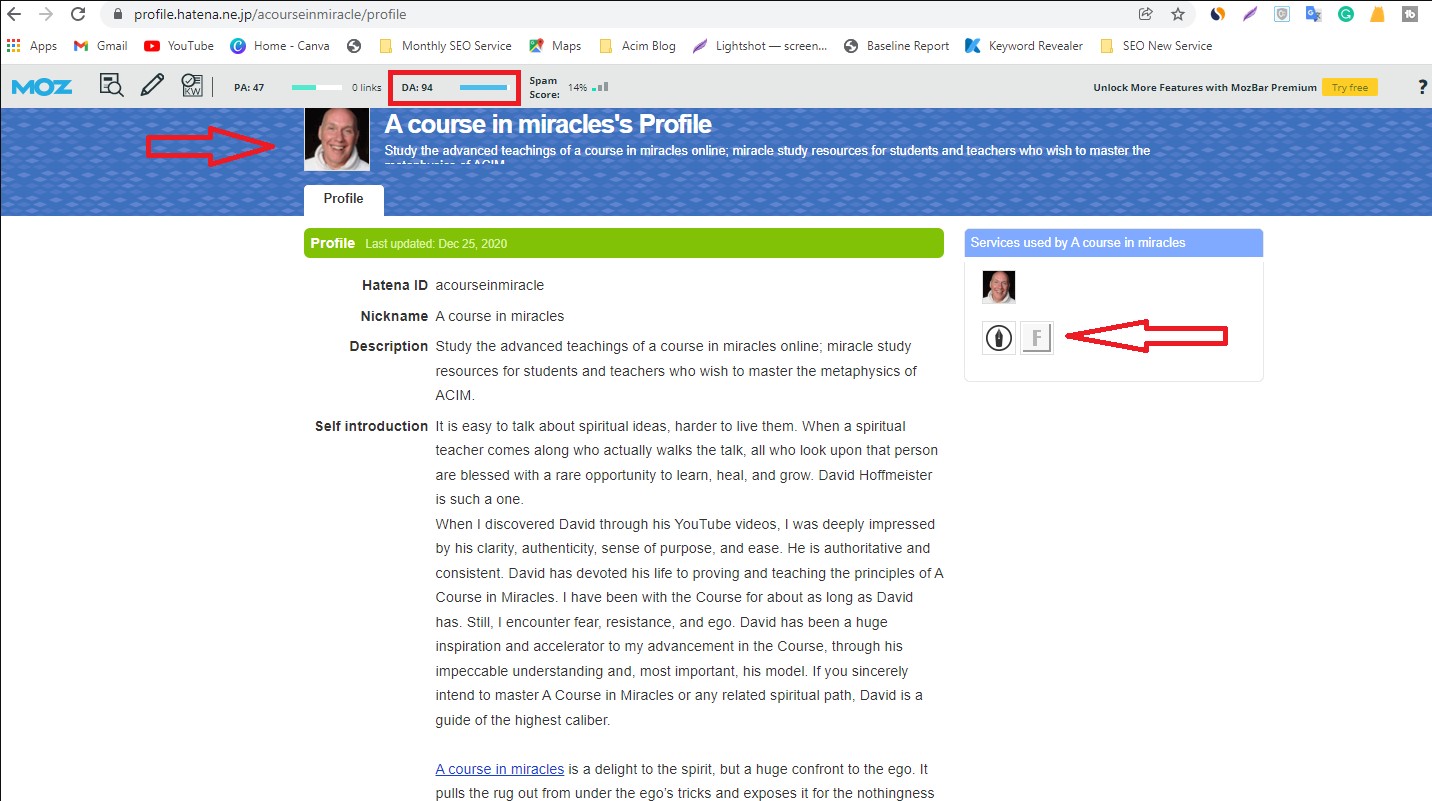Open MozBar keyword research (KW) tool
The width and height of the screenshot is (1432, 801).
pos(191,86)
